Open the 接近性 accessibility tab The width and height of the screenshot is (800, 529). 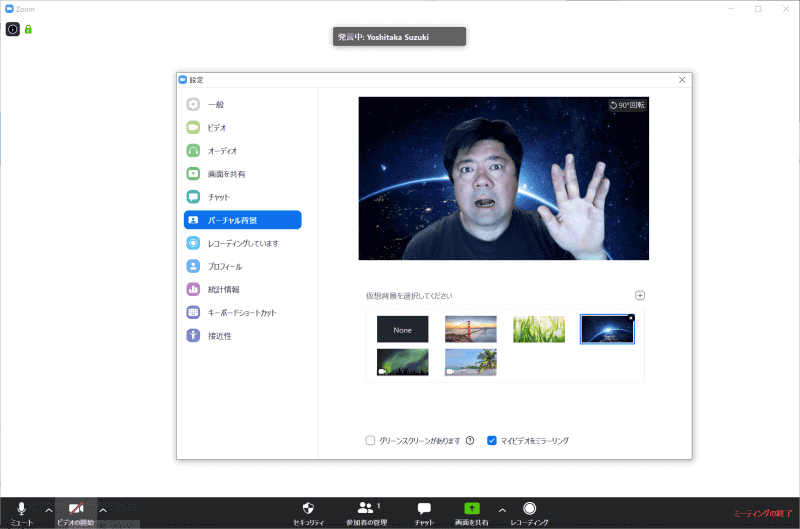pos(242,336)
